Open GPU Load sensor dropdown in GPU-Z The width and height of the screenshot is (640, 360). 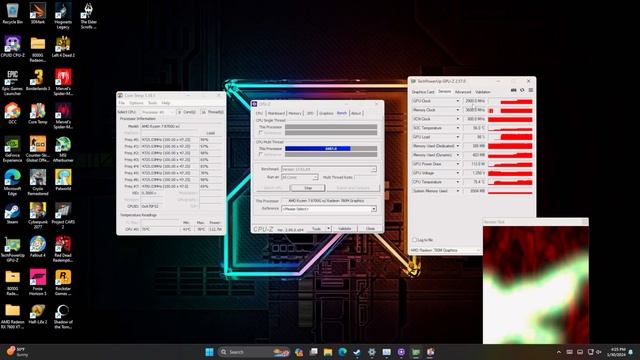tap(458, 137)
